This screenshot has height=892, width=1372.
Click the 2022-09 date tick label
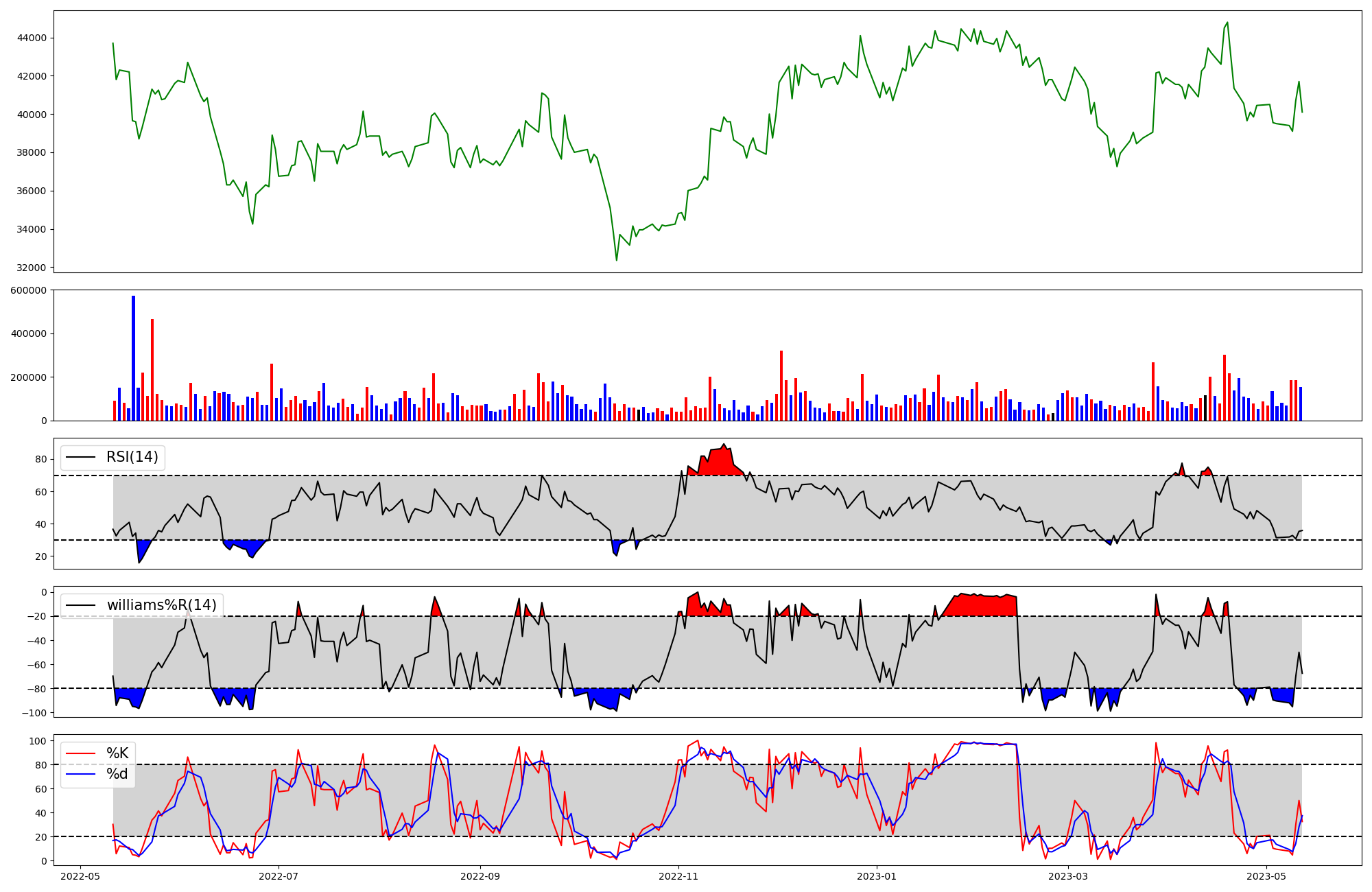480,876
